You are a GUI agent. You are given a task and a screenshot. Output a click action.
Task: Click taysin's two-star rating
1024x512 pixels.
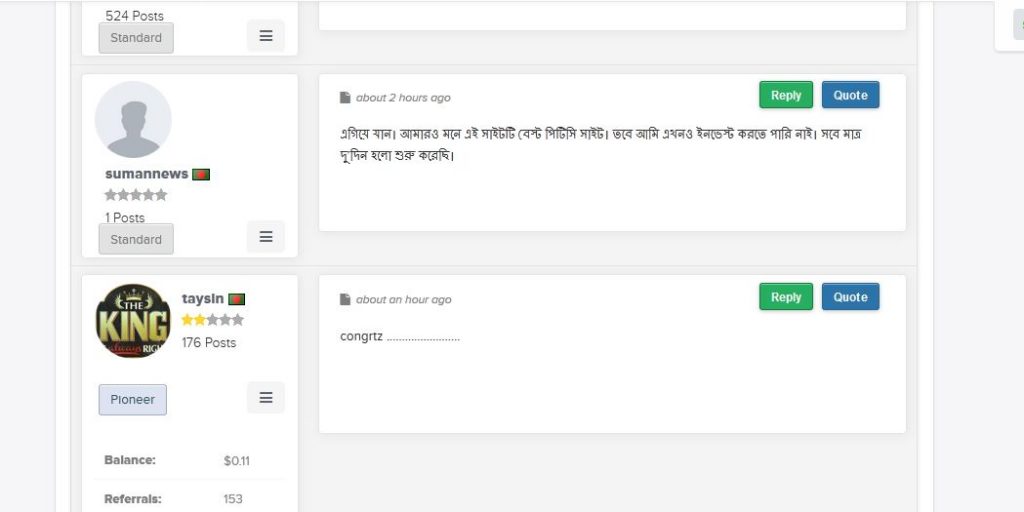[212, 320]
